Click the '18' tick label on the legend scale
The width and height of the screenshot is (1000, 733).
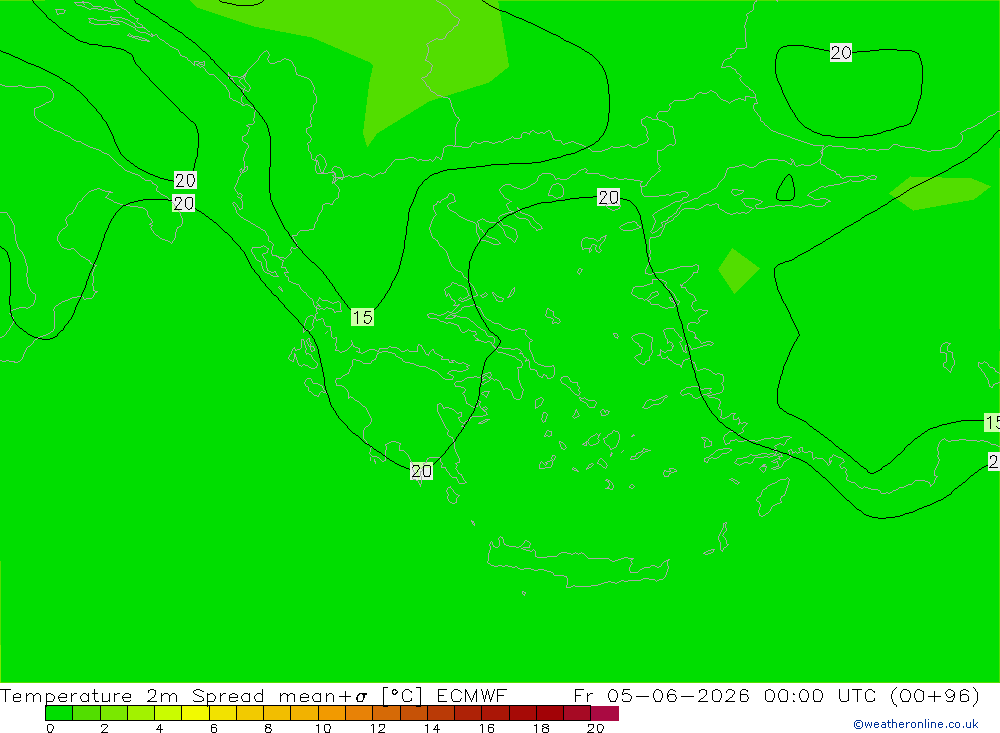pyautogui.click(x=541, y=728)
